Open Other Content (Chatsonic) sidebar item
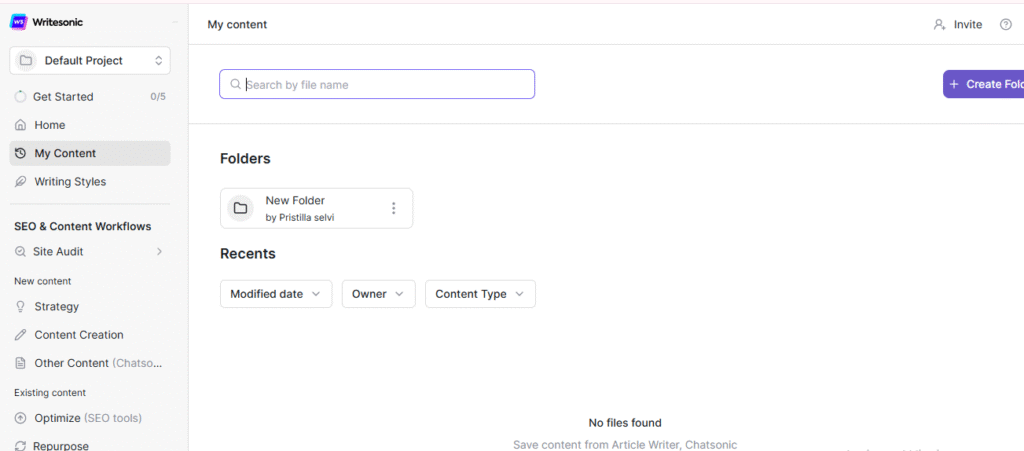 (x=97, y=363)
